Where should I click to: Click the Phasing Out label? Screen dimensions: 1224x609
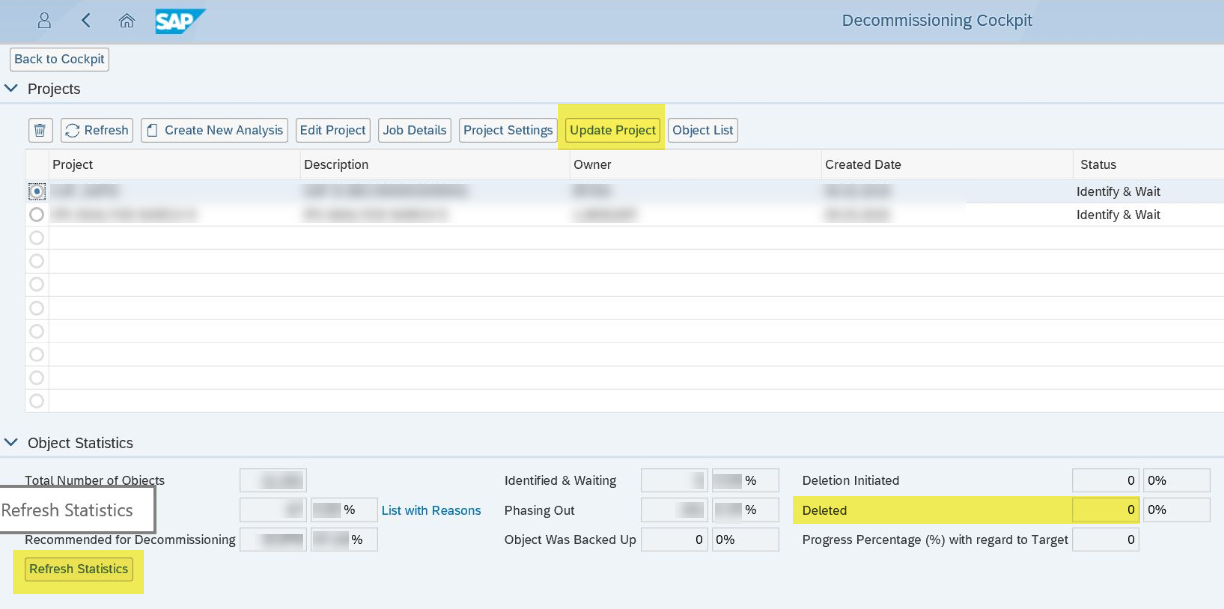(x=540, y=510)
